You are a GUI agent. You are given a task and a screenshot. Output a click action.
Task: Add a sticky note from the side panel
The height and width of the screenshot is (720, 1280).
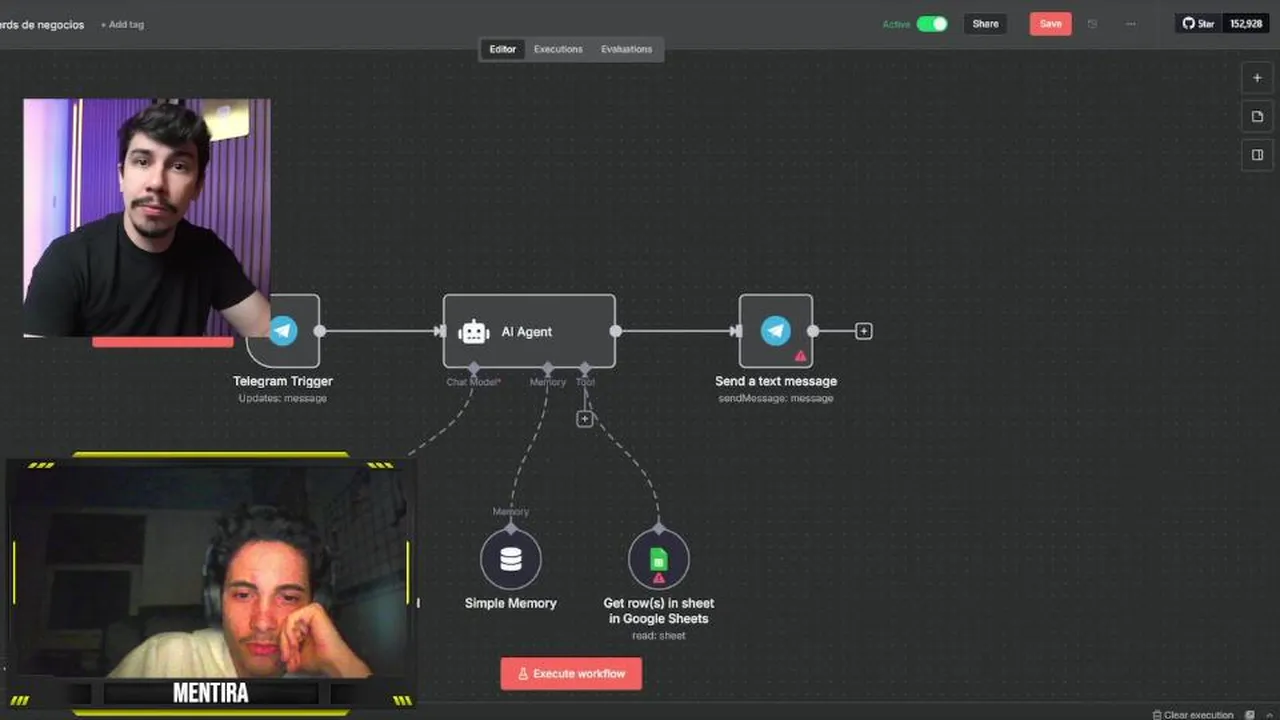(1257, 116)
